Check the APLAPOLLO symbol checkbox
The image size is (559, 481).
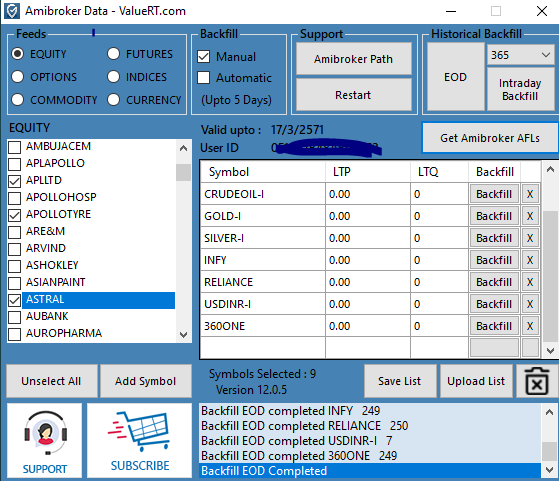(14, 164)
